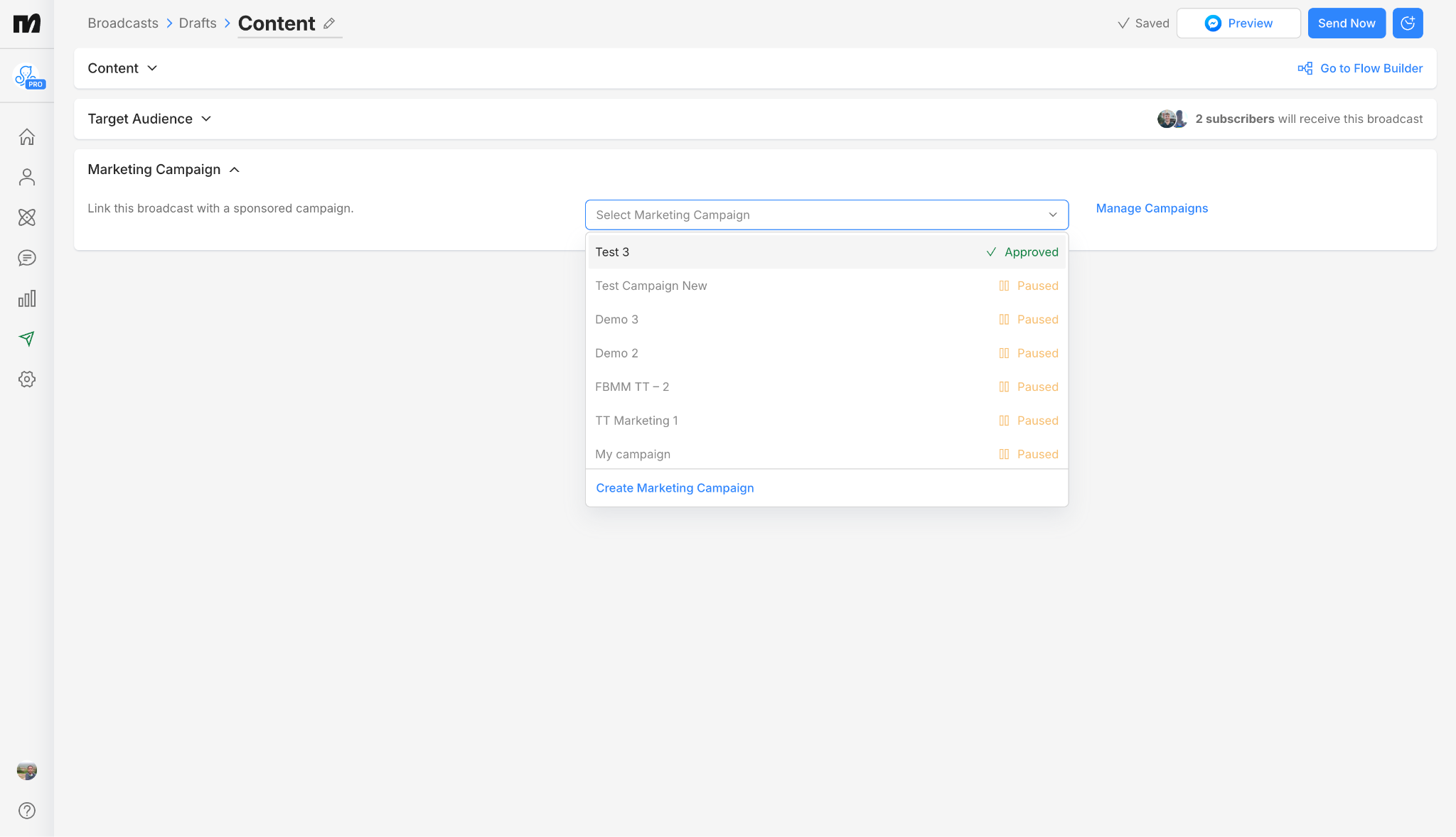
Task: Open the Analytics bar chart icon
Action: [x=27, y=298]
